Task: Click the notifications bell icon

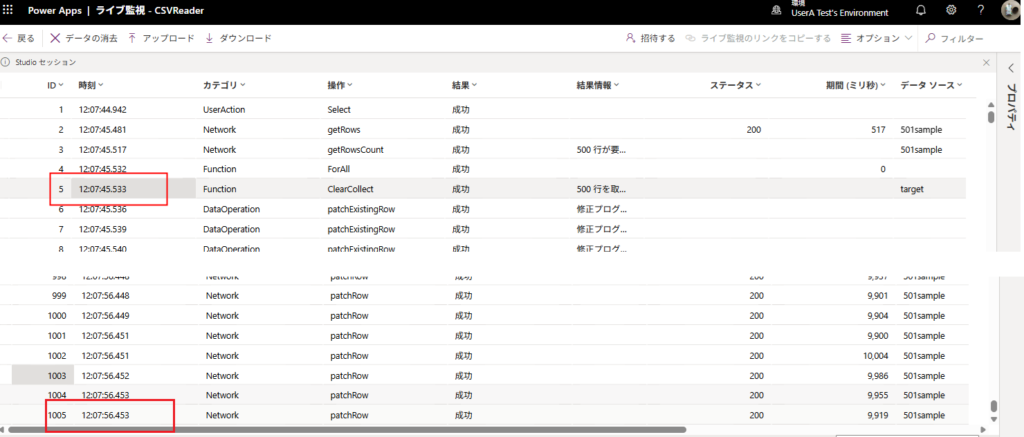Action: (x=920, y=10)
